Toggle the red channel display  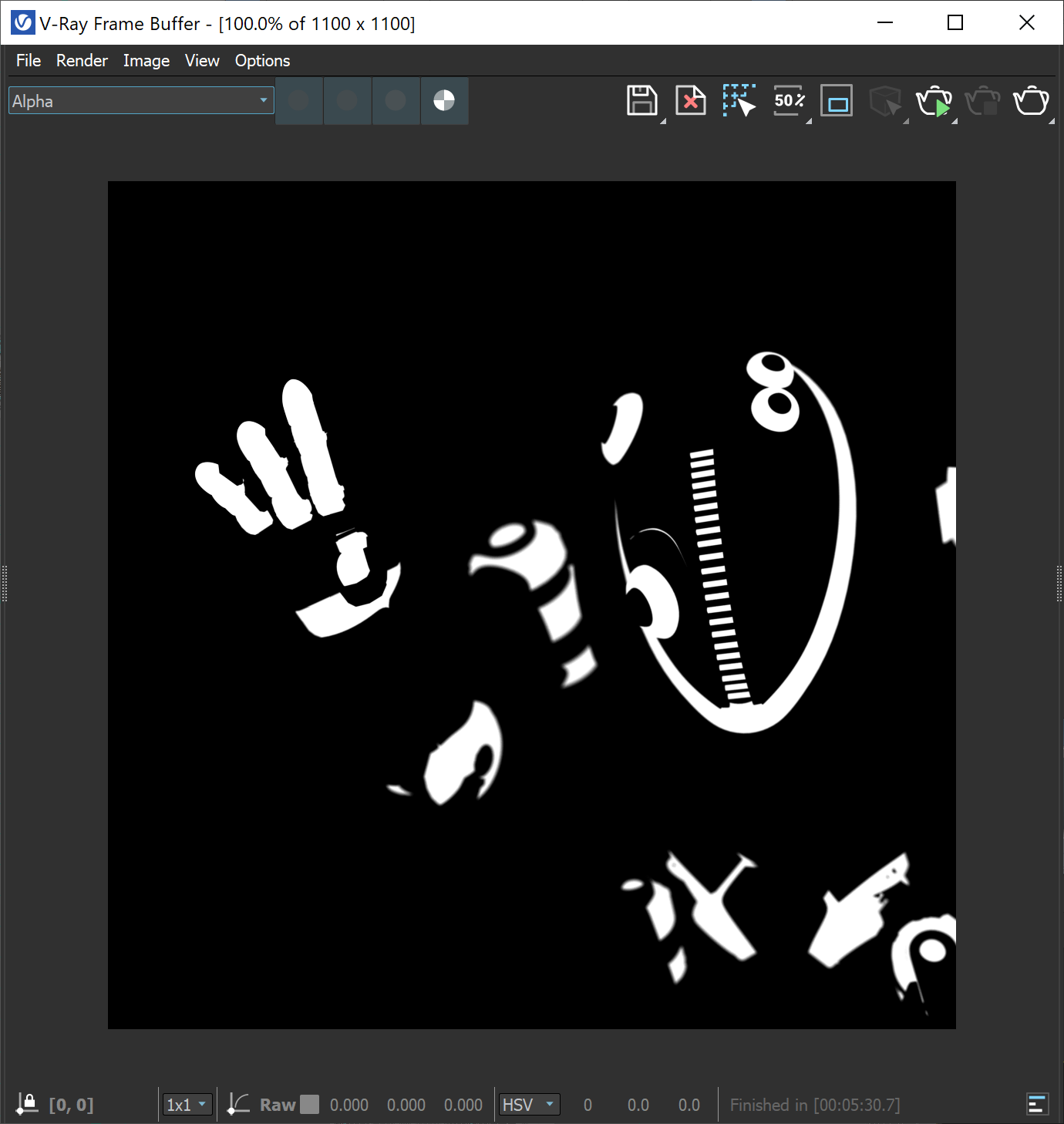pyautogui.click(x=299, y=100)
